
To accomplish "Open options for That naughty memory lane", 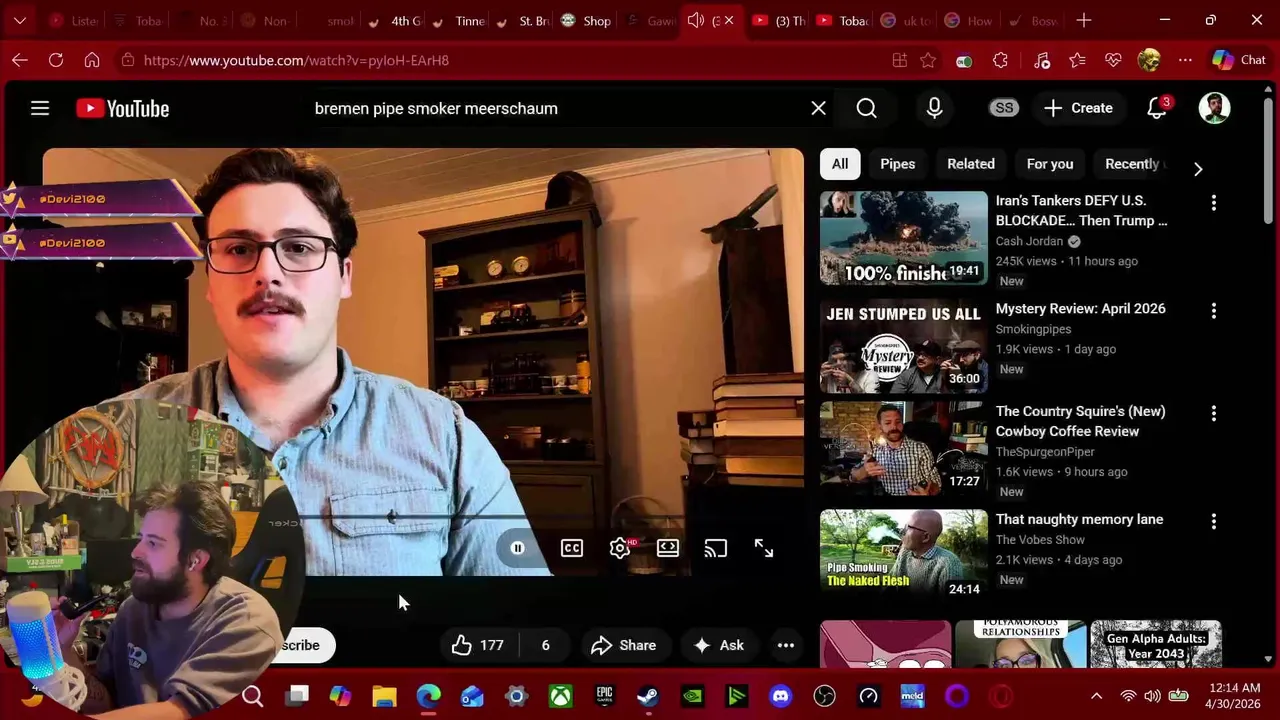I will pyautogui.click(x=1214, y=521).
